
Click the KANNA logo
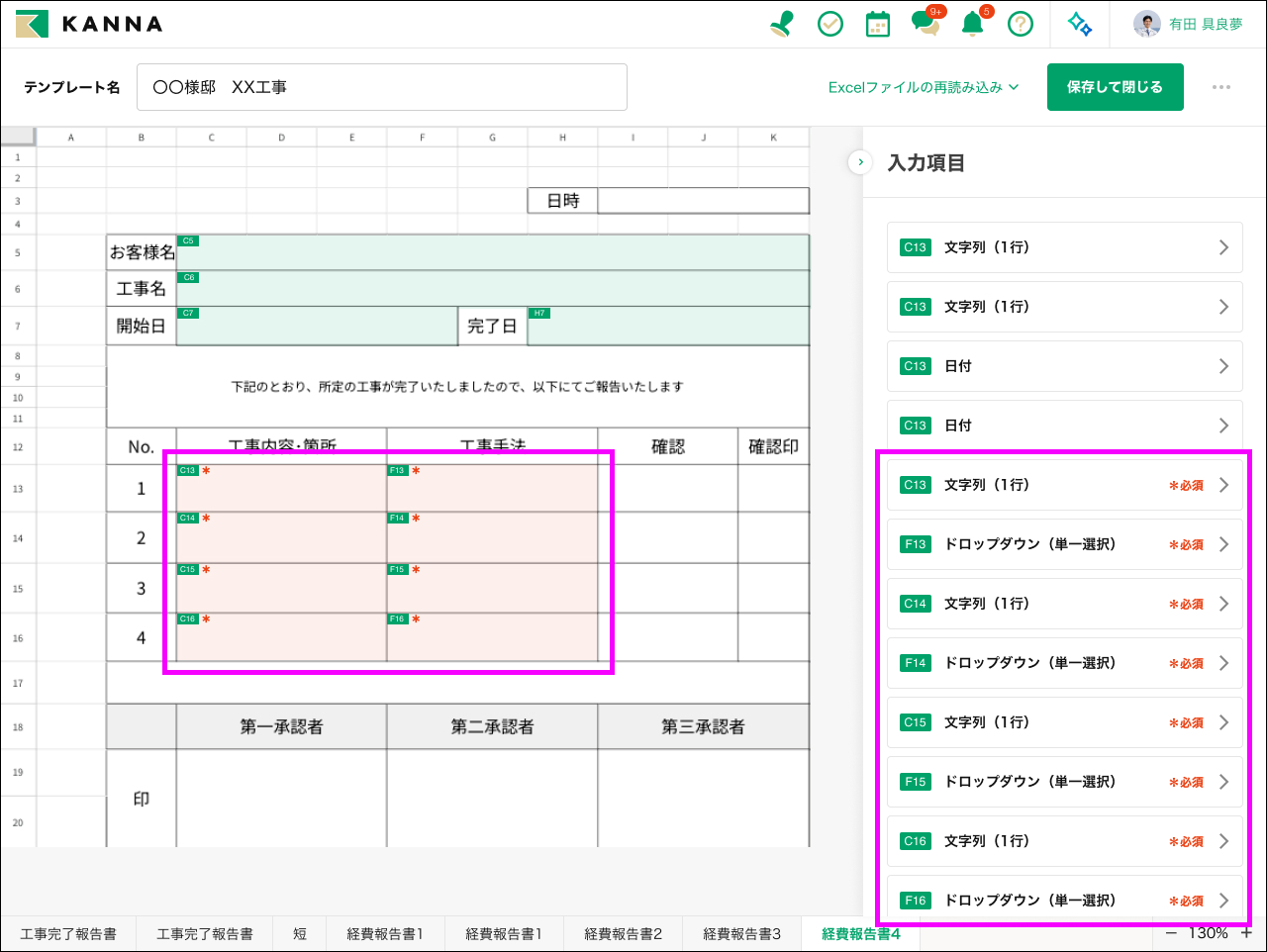click(90, 24)
